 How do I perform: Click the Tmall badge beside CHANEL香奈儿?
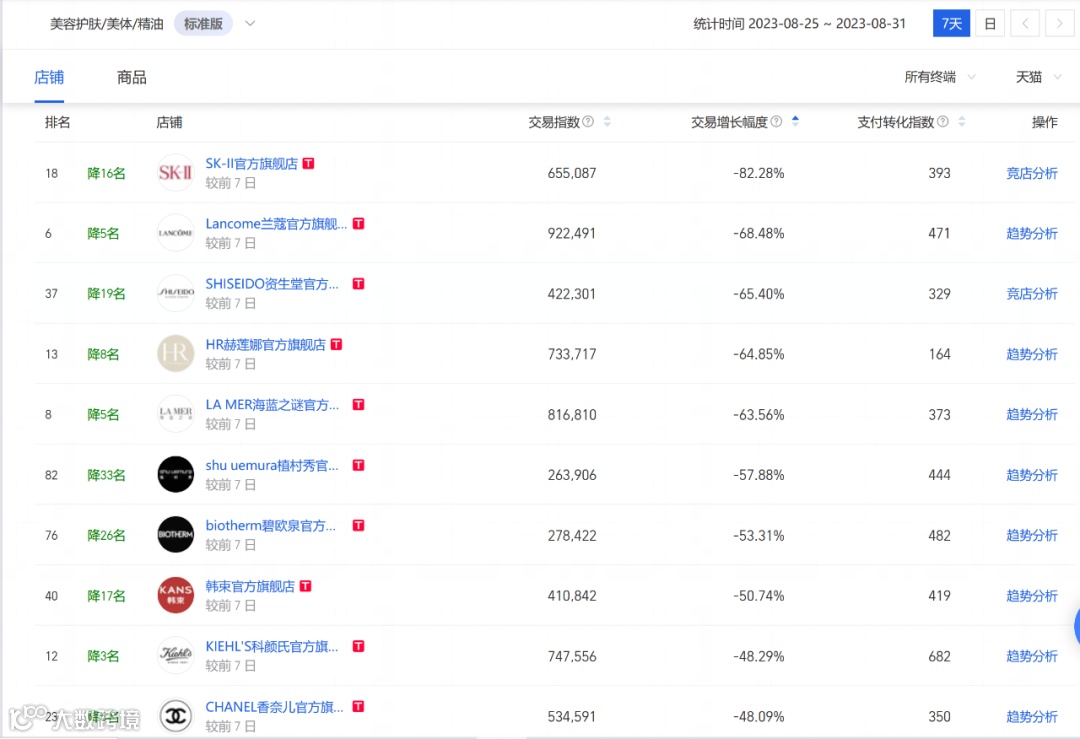coord(358,707)
